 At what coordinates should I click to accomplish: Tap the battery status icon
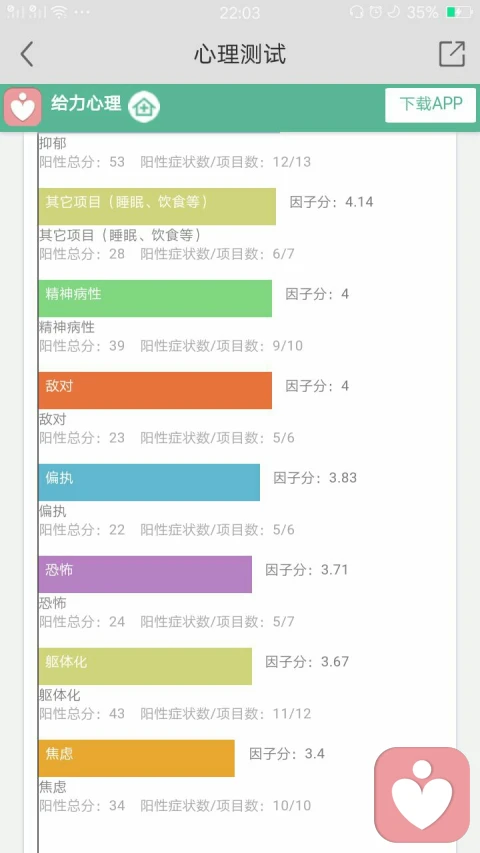[459, 11]
